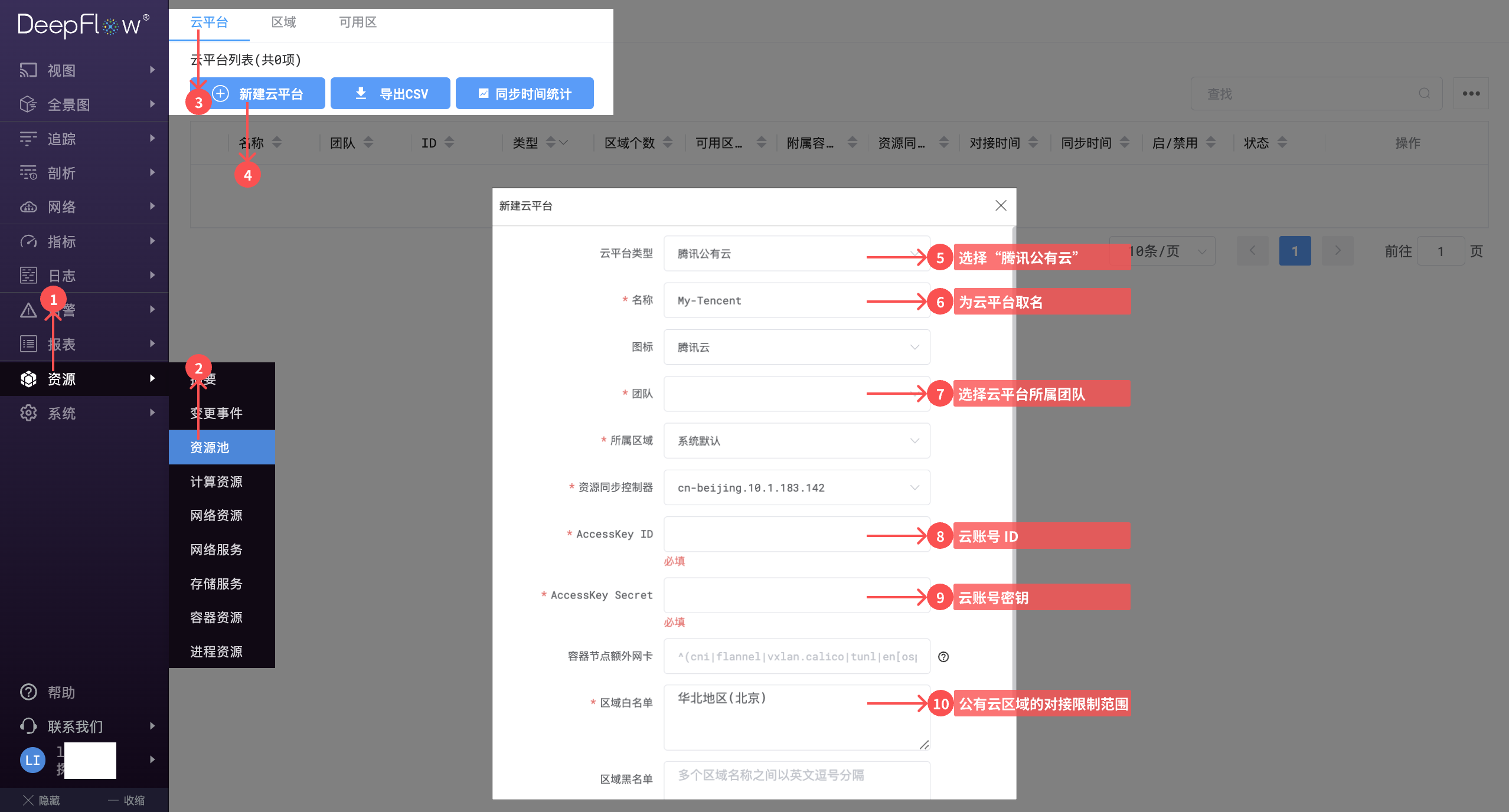Screen dimensions: 1509x812
Task: Open the 指标 sidebar section
Action: point(62,241)
